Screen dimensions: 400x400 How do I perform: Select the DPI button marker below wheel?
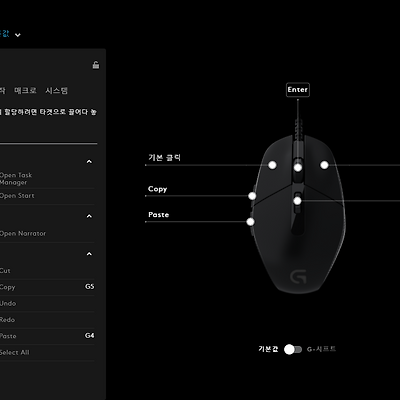click(297, 201)
